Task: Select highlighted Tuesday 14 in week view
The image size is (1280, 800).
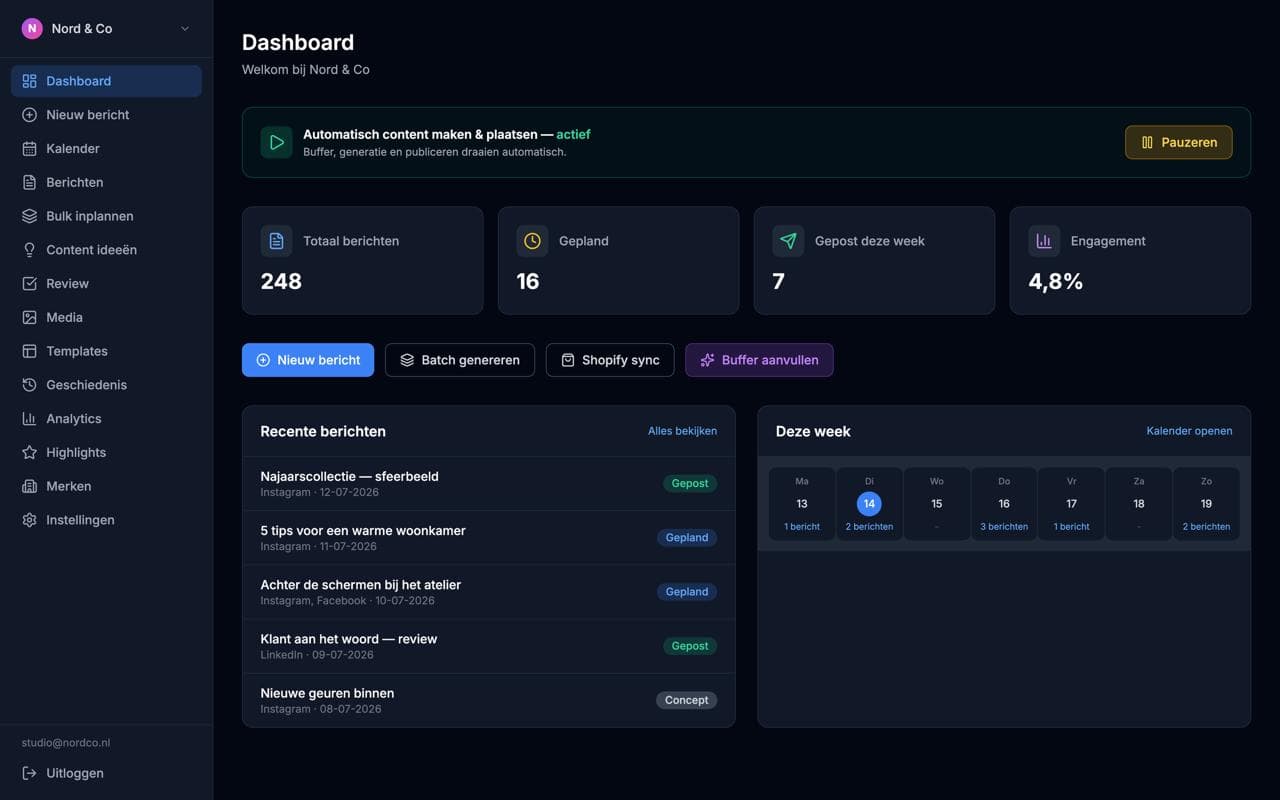Action: tap(869, 504)
